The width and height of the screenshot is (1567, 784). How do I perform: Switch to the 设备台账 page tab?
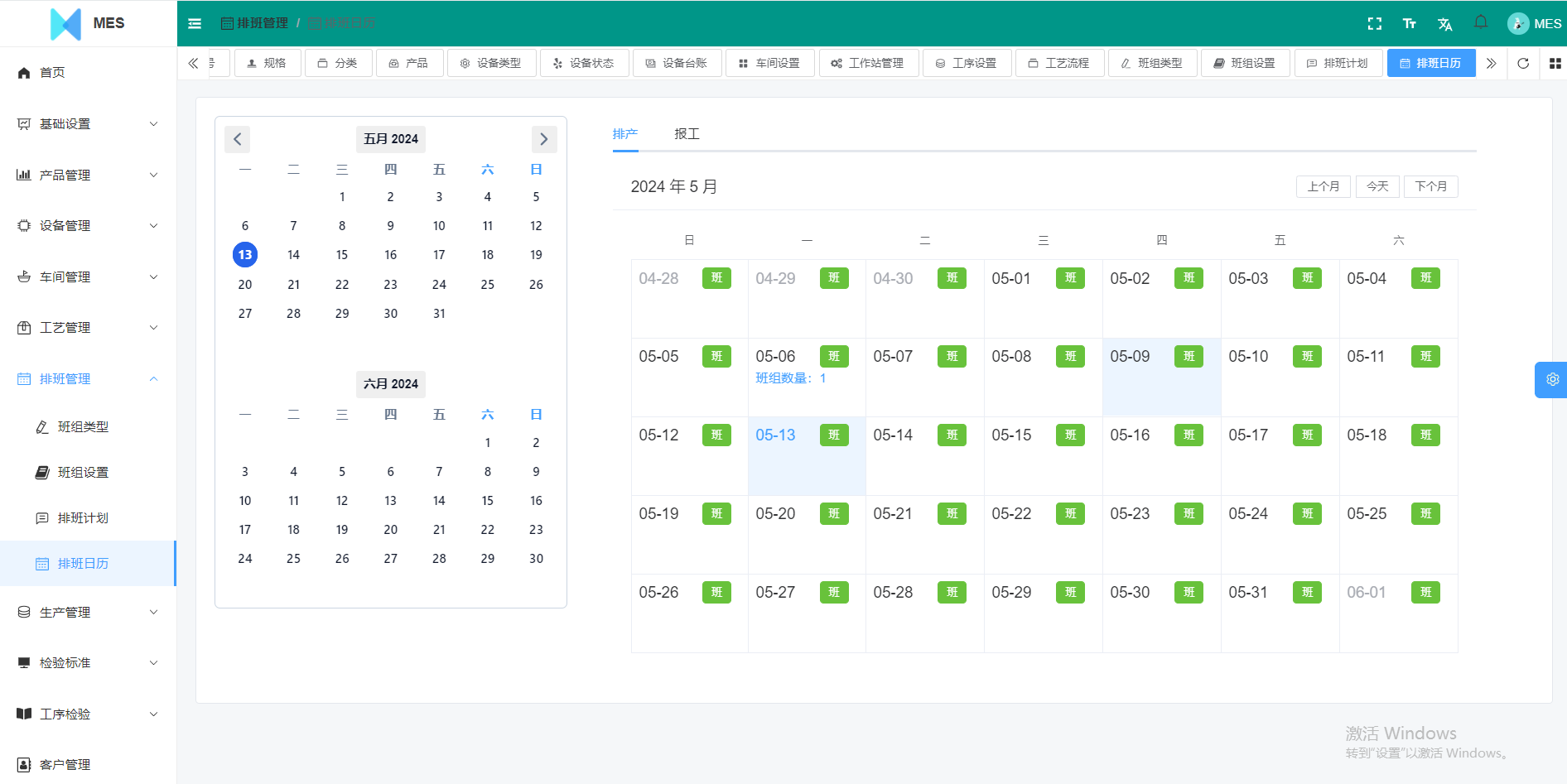(x=677, y=63)
